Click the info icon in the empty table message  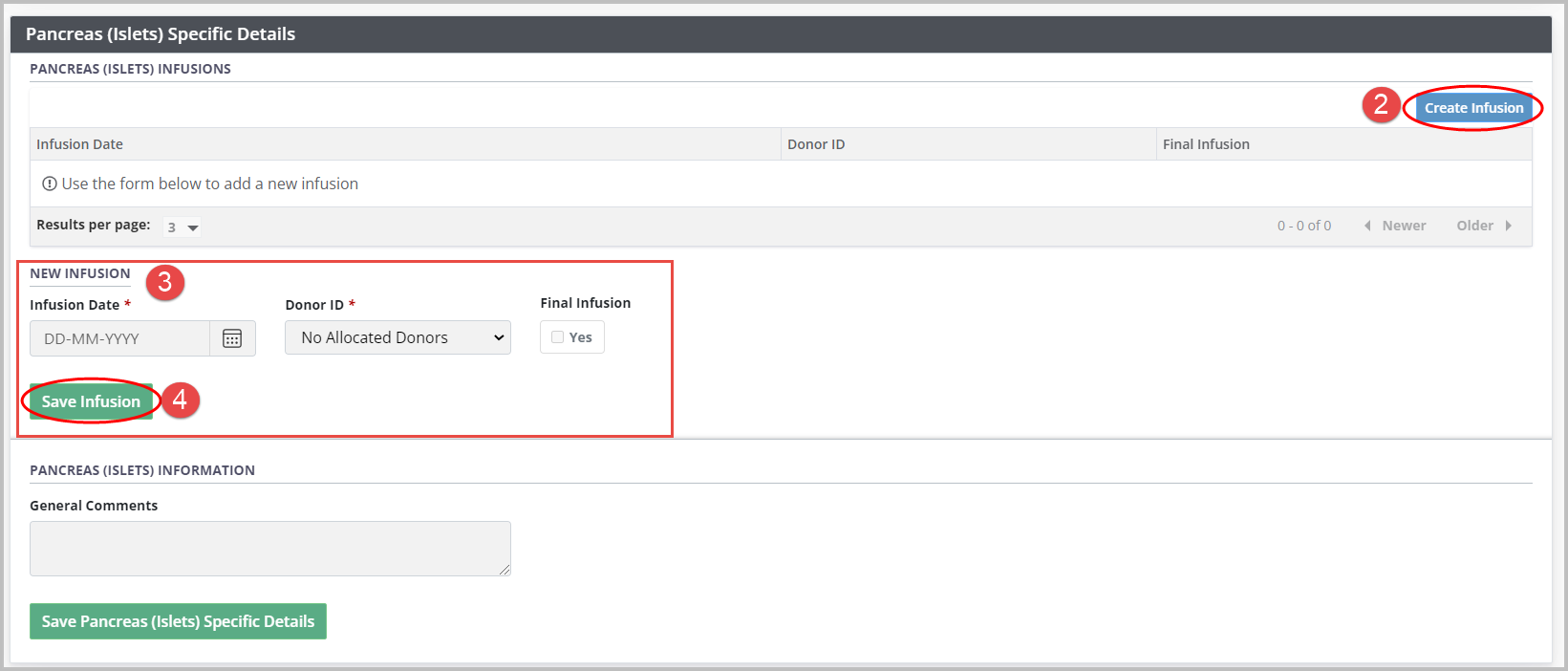tap(50, 184)
